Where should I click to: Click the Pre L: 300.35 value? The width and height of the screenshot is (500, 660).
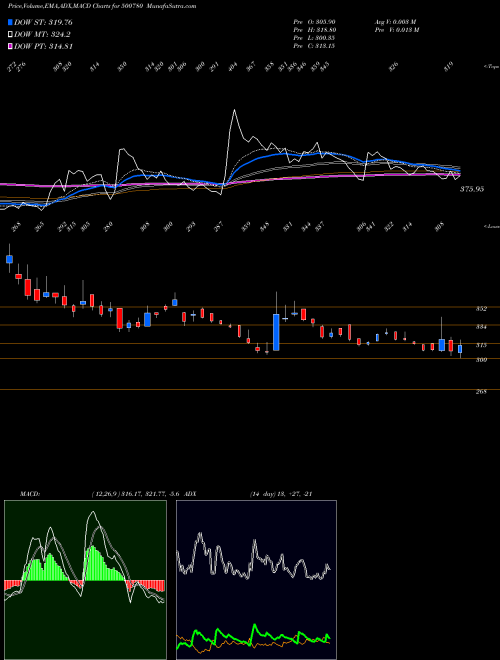[314, 38]
